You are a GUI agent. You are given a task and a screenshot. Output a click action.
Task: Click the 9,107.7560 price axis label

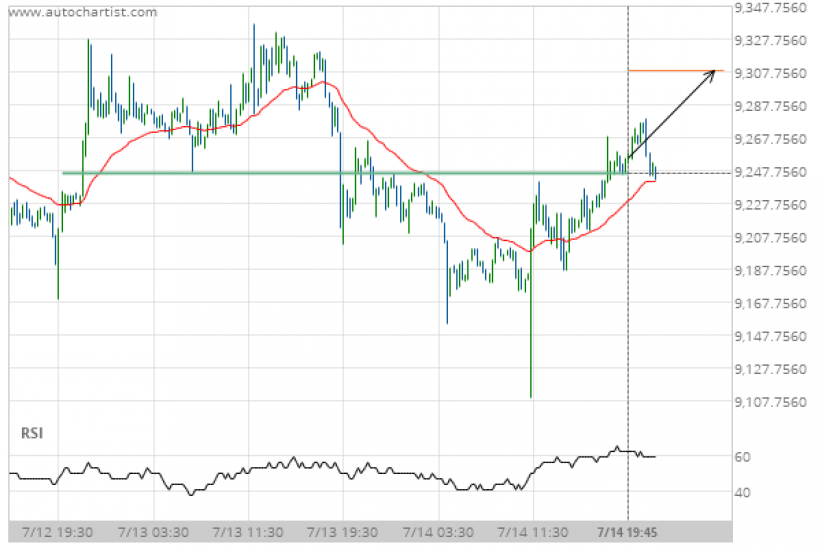click(770, 402)
